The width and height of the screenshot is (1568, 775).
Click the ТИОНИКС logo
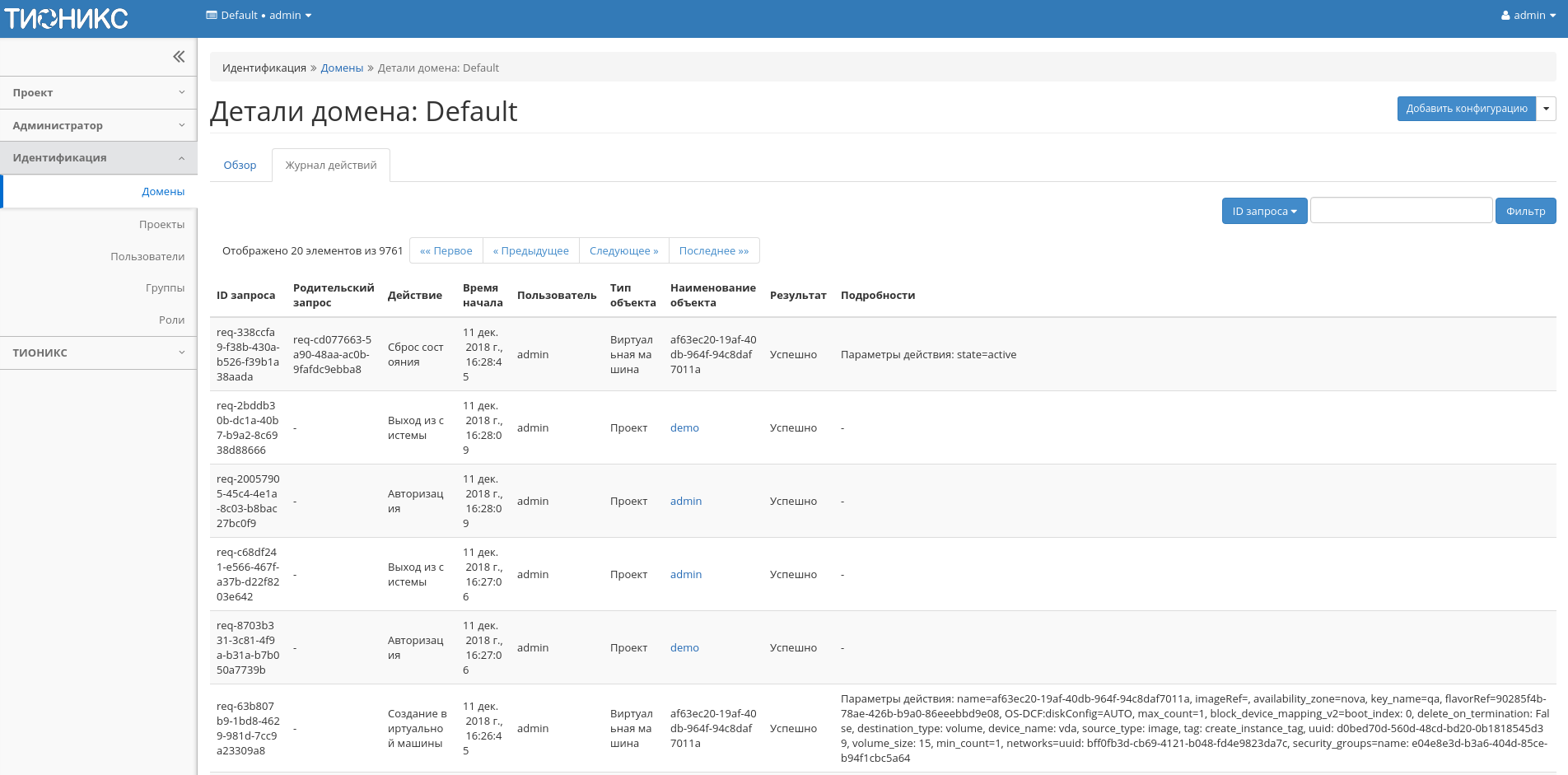[x=66, y=18]
